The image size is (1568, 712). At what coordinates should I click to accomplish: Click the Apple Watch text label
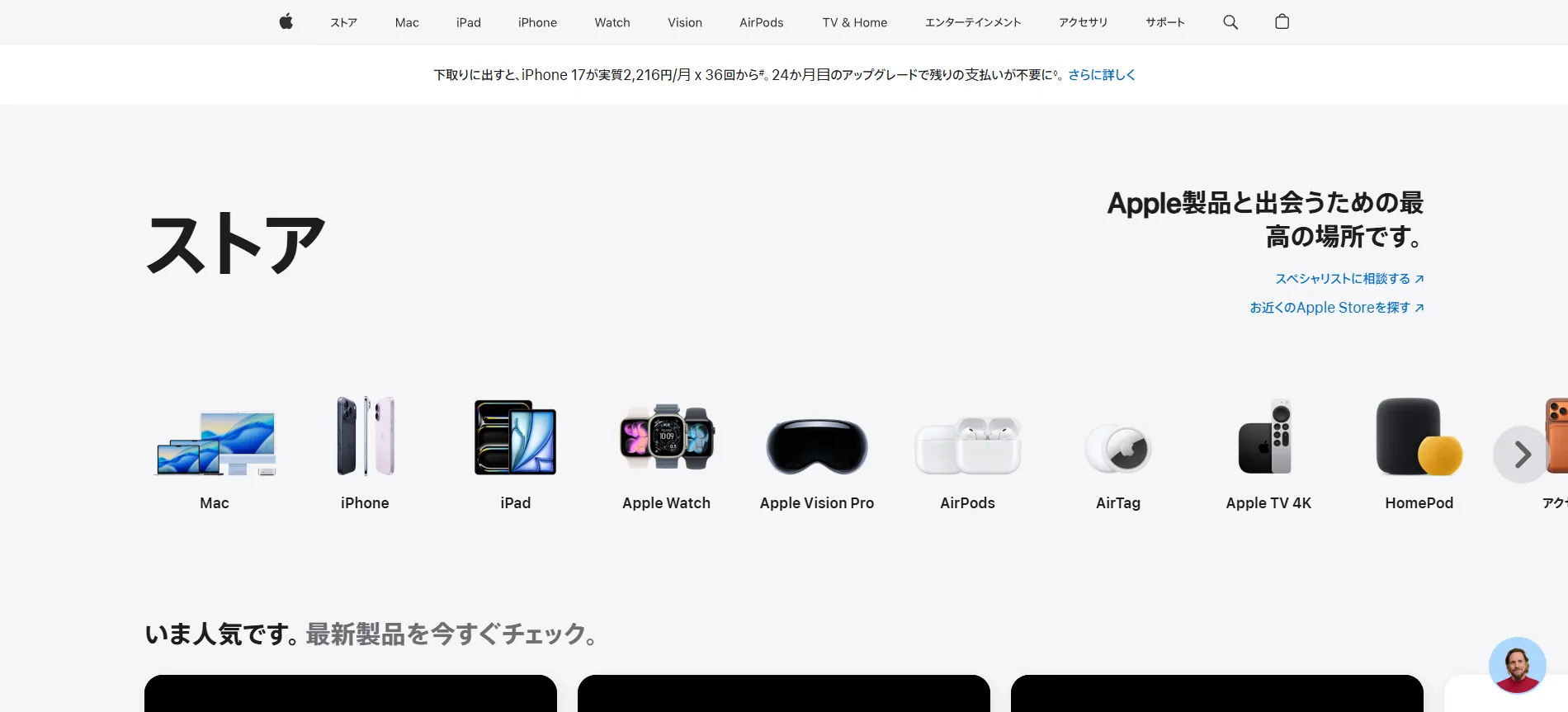(x=667, y=503)
